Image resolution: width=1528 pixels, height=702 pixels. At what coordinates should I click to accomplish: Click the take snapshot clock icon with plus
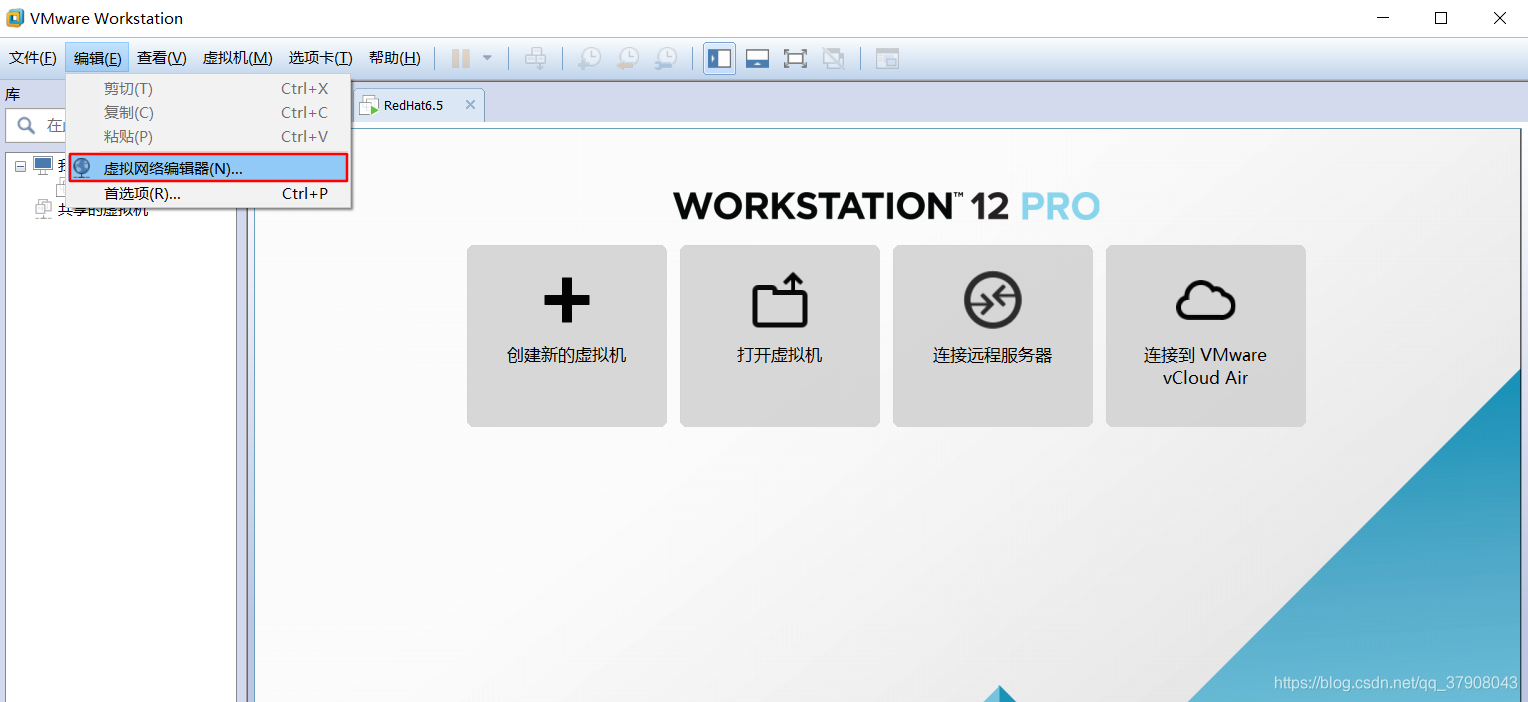pos(590,58)
